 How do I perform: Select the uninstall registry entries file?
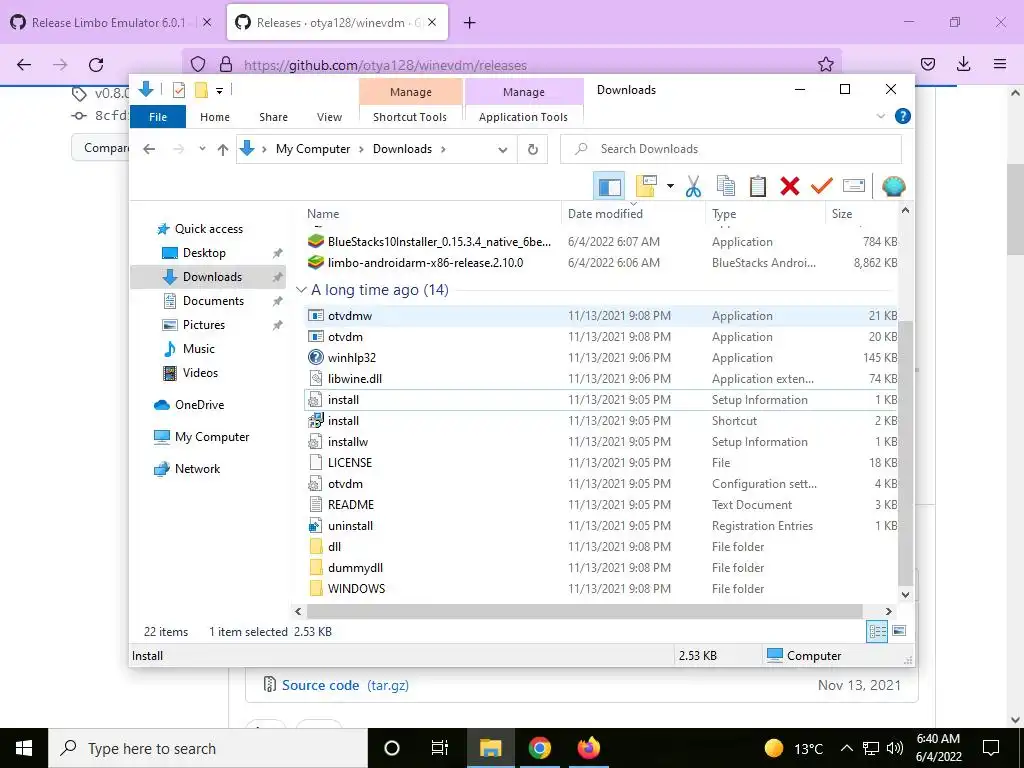click(601, 526)
